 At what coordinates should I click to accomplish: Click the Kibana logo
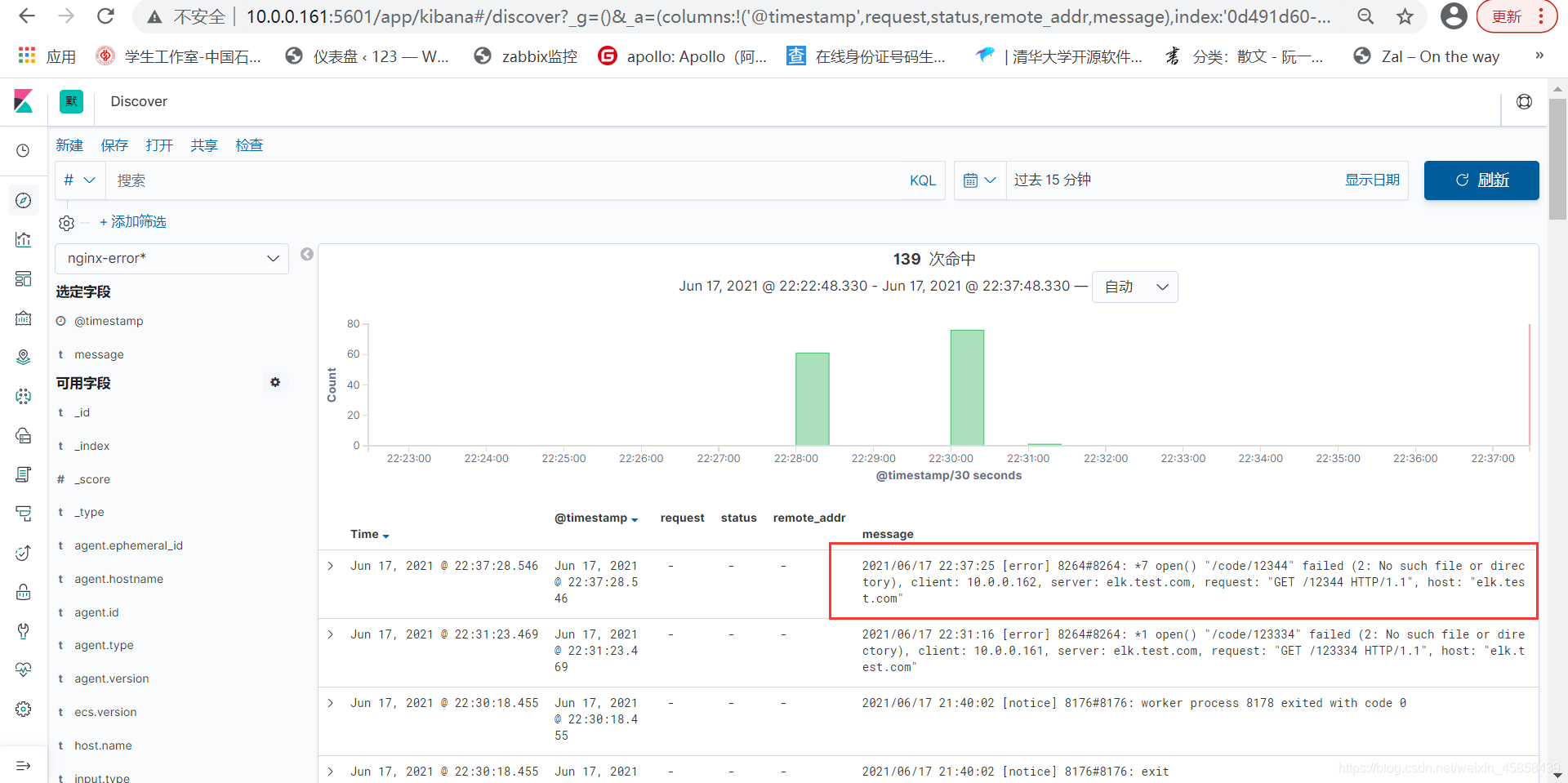24,101
